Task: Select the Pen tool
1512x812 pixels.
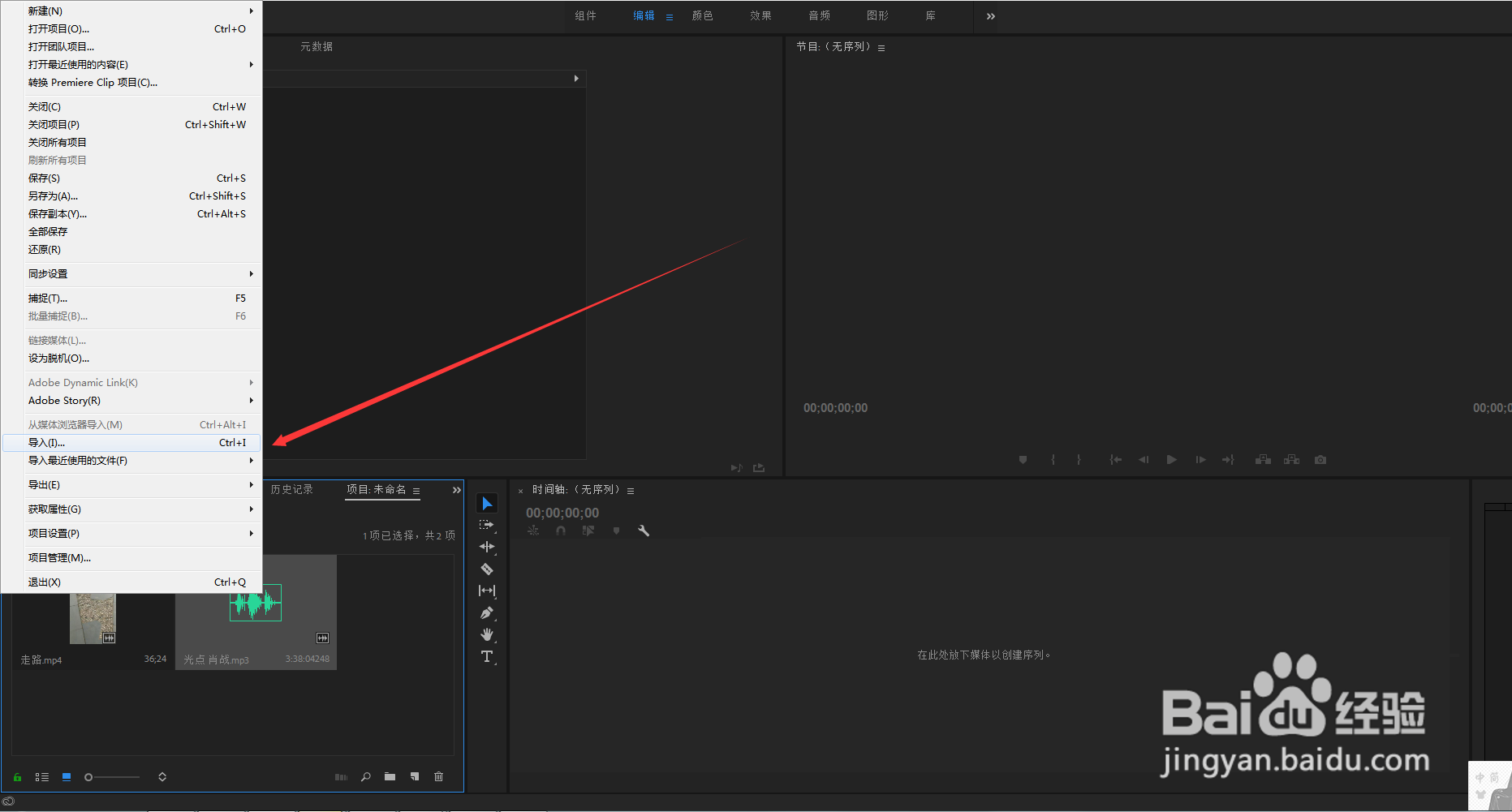Action: [487, 612]
